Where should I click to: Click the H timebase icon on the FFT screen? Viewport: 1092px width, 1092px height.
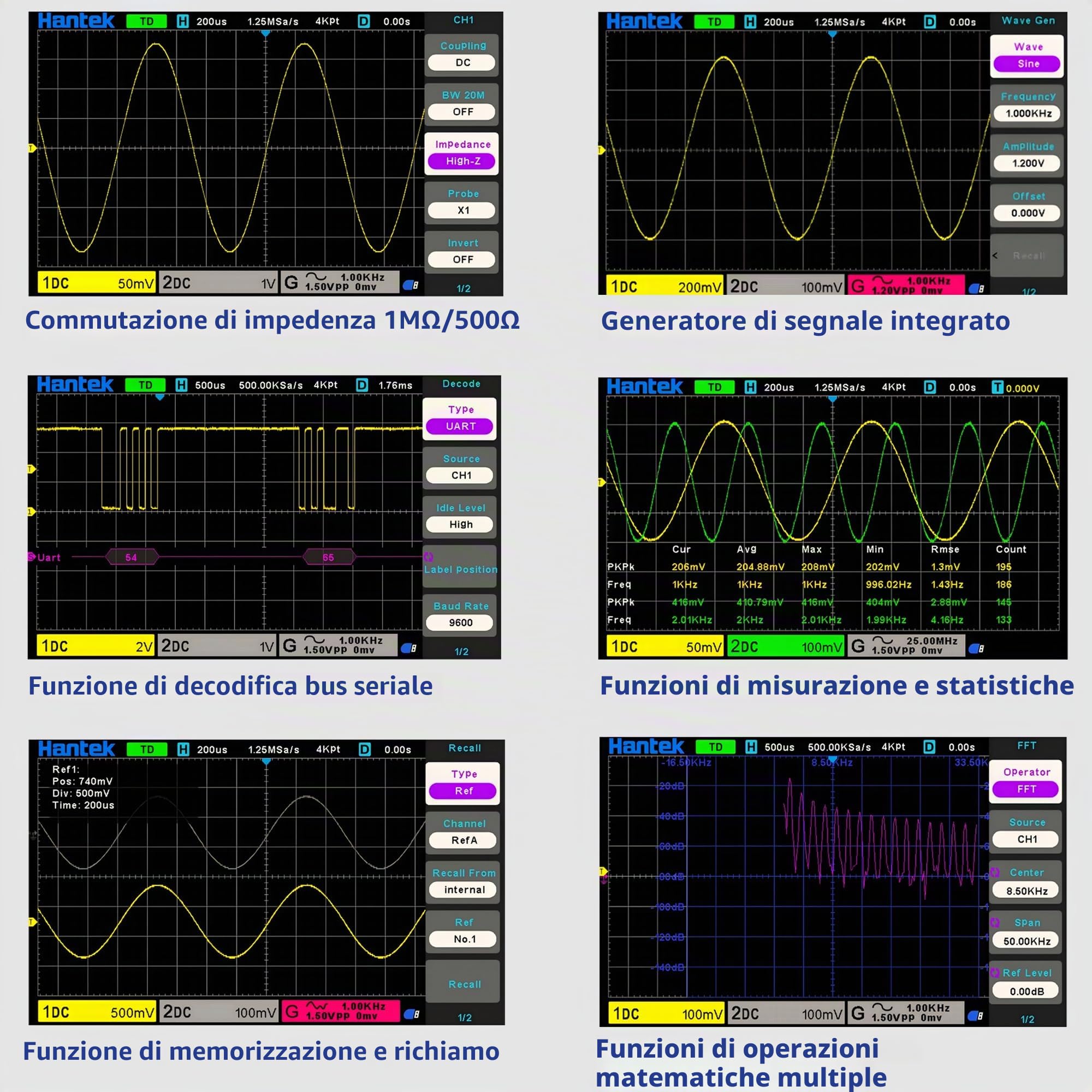click(751, 747)
